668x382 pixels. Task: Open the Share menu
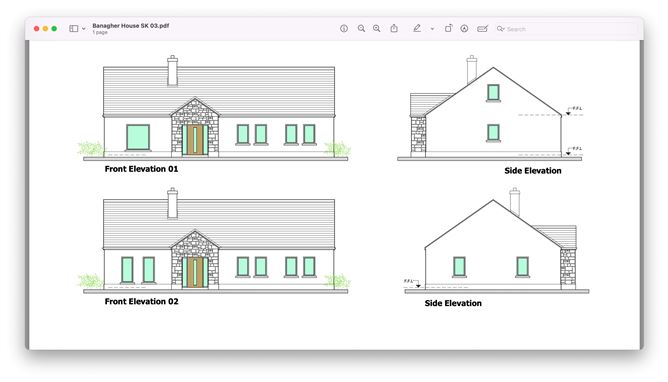pos(394,29)
